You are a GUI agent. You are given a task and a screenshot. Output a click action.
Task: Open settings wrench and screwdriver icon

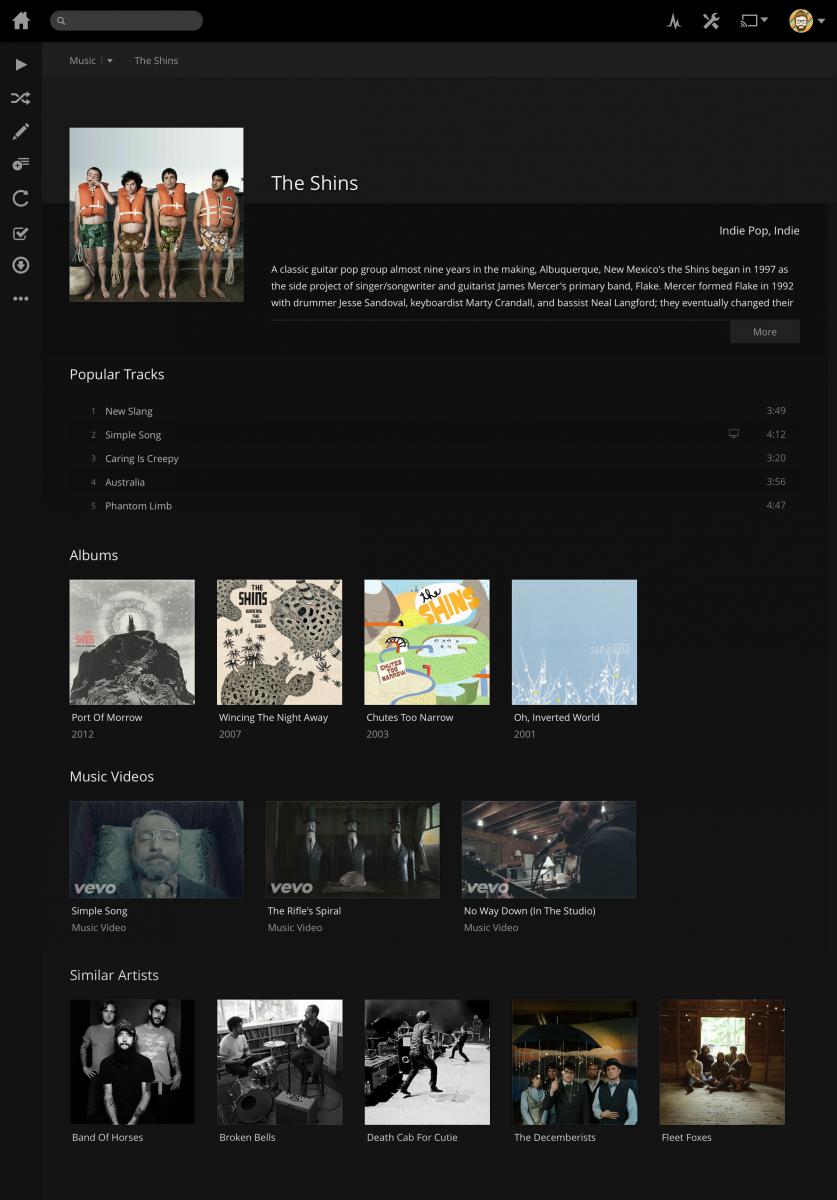711,20
